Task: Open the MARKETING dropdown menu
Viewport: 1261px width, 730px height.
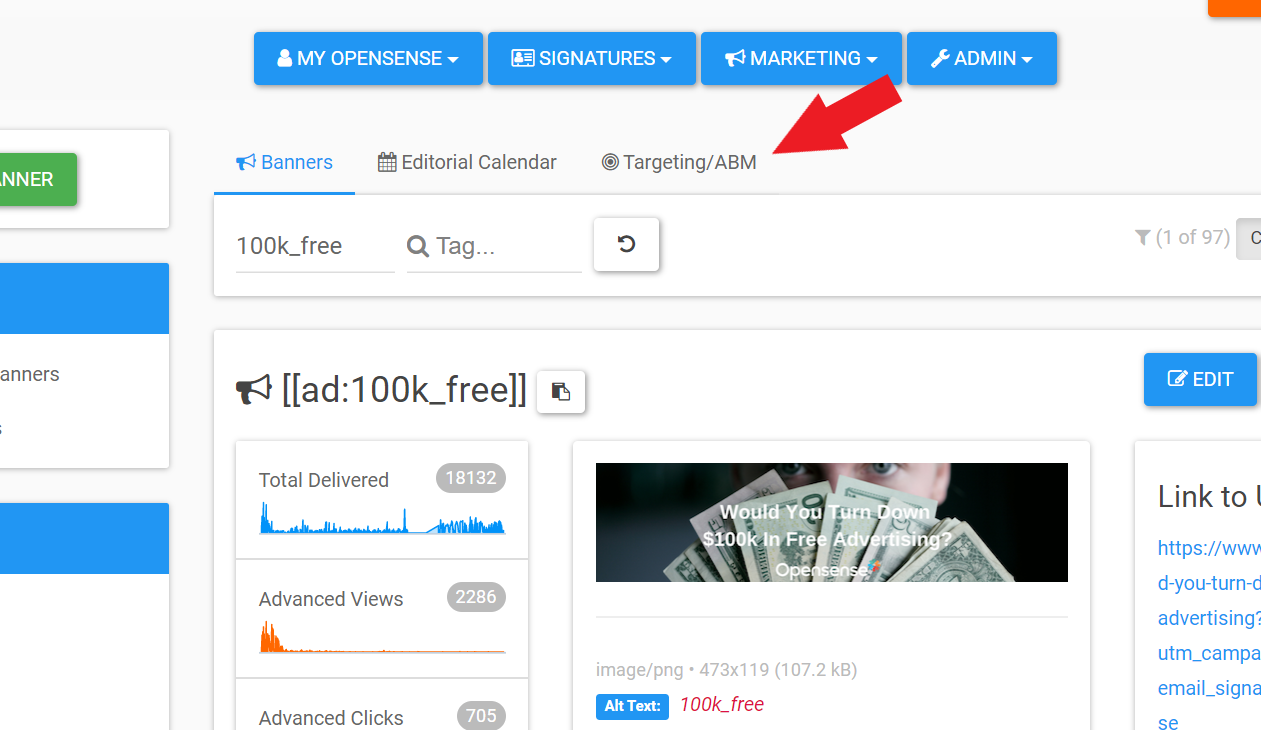Action: [x=801, y=58]
